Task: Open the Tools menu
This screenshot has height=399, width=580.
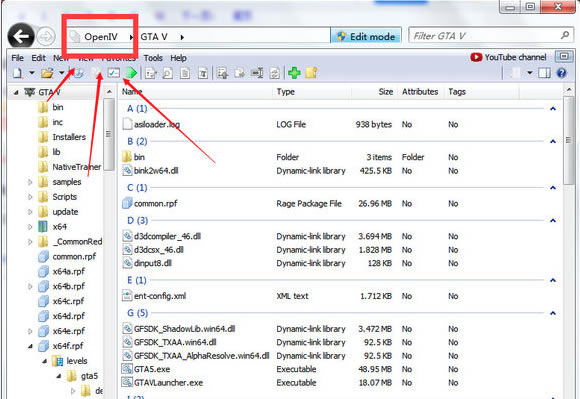Action: point(153,58)
